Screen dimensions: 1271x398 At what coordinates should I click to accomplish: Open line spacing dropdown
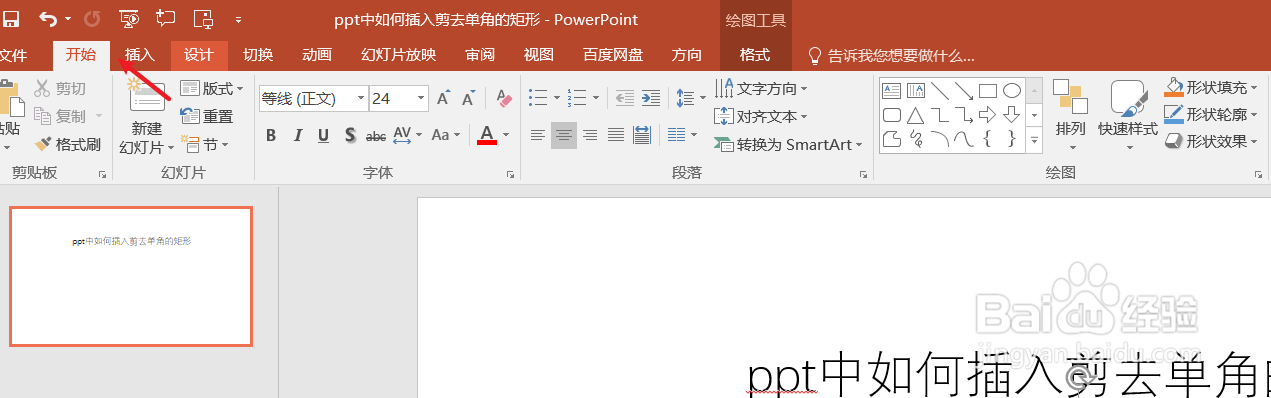(690, 98)
